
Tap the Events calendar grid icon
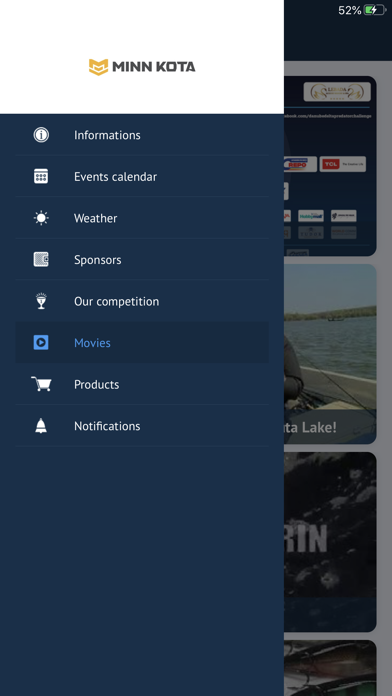pos(41,176)
